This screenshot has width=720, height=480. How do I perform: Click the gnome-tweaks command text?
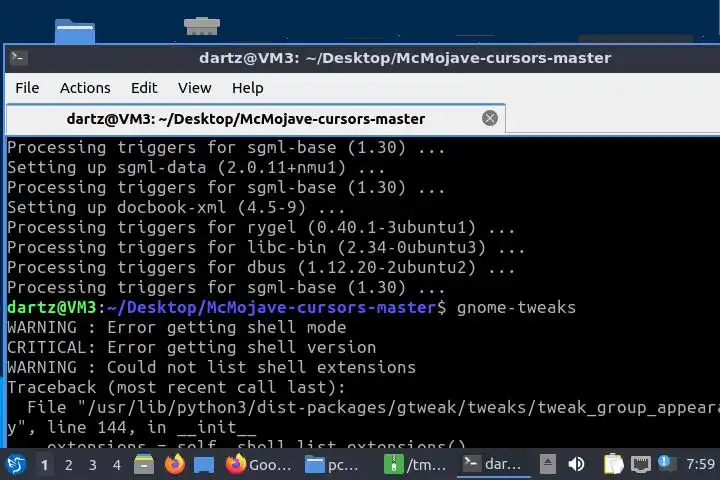pos(516,308)
